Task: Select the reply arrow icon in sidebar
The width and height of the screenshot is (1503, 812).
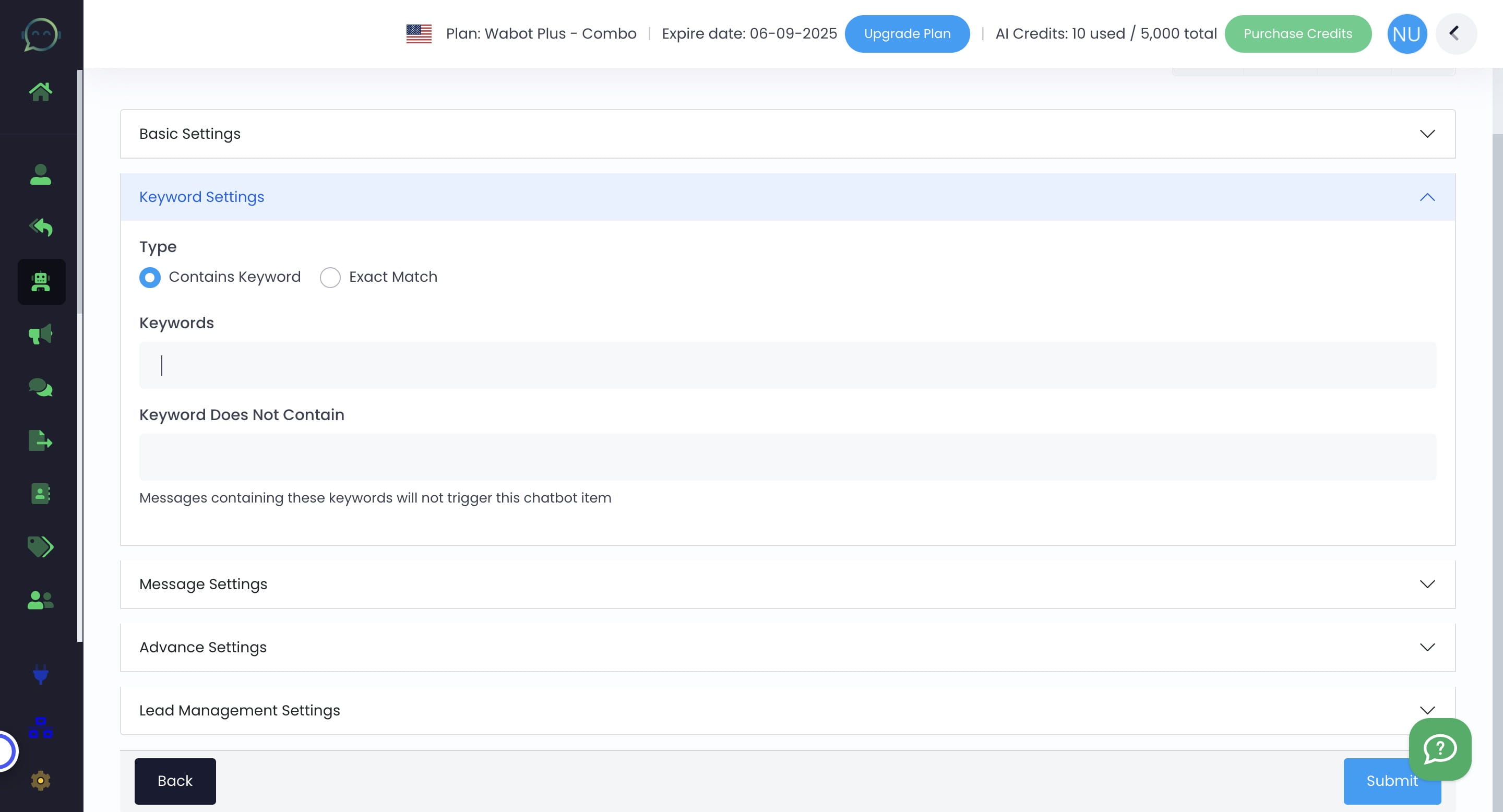Action: 41,228
